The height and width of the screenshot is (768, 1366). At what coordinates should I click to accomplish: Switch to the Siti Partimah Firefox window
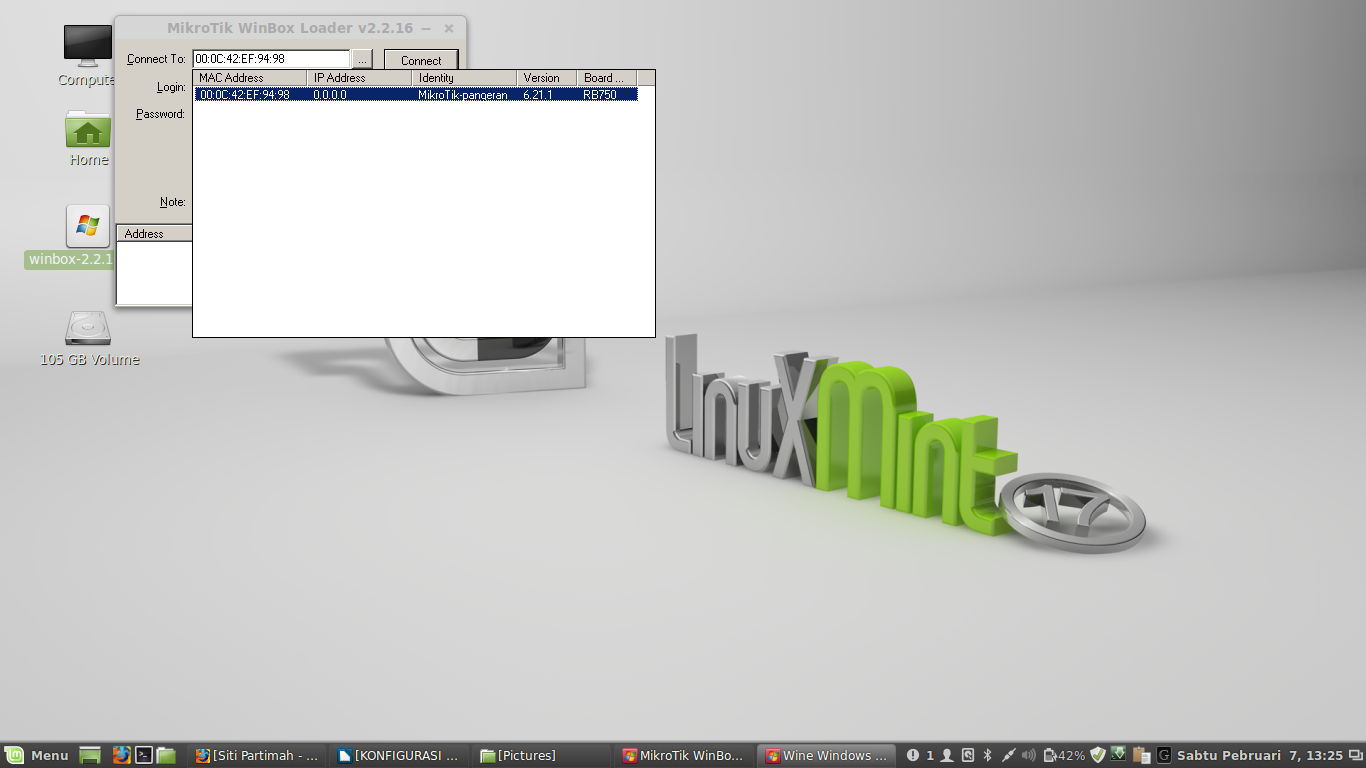click(257, 755)
